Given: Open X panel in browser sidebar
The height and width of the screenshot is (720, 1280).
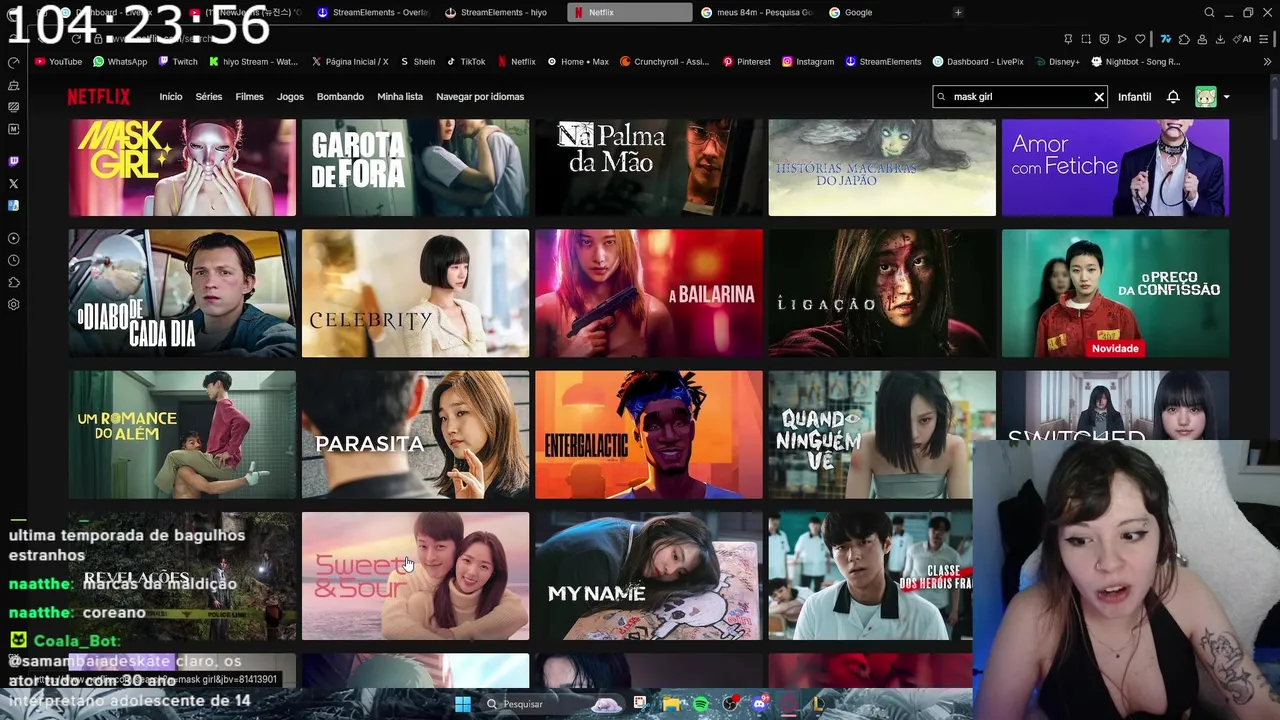Looking at the screenshot, I should point(13,184).
